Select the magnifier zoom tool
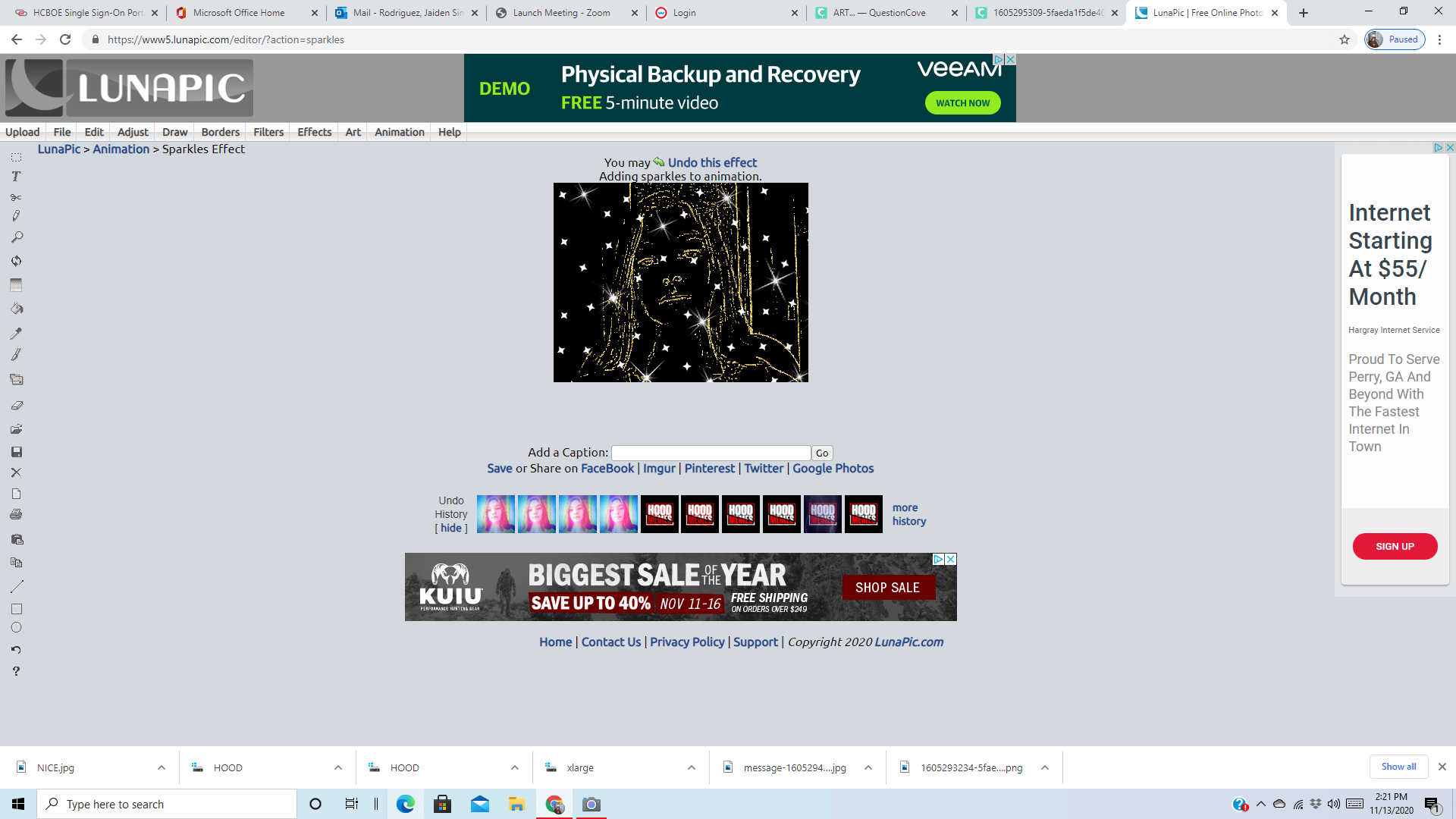Screen dimensions: 1456x819 [16, 237]
